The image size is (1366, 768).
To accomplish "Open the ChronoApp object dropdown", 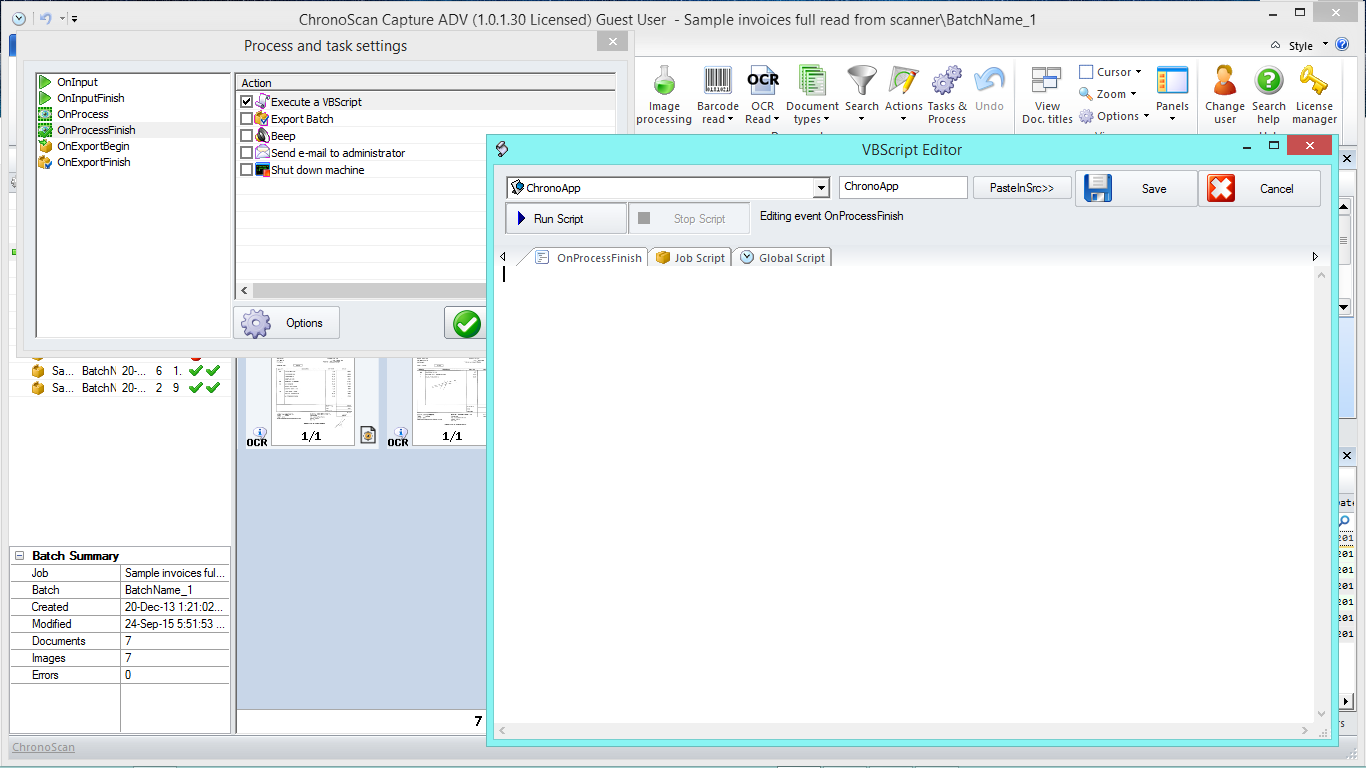I will 821,188.
